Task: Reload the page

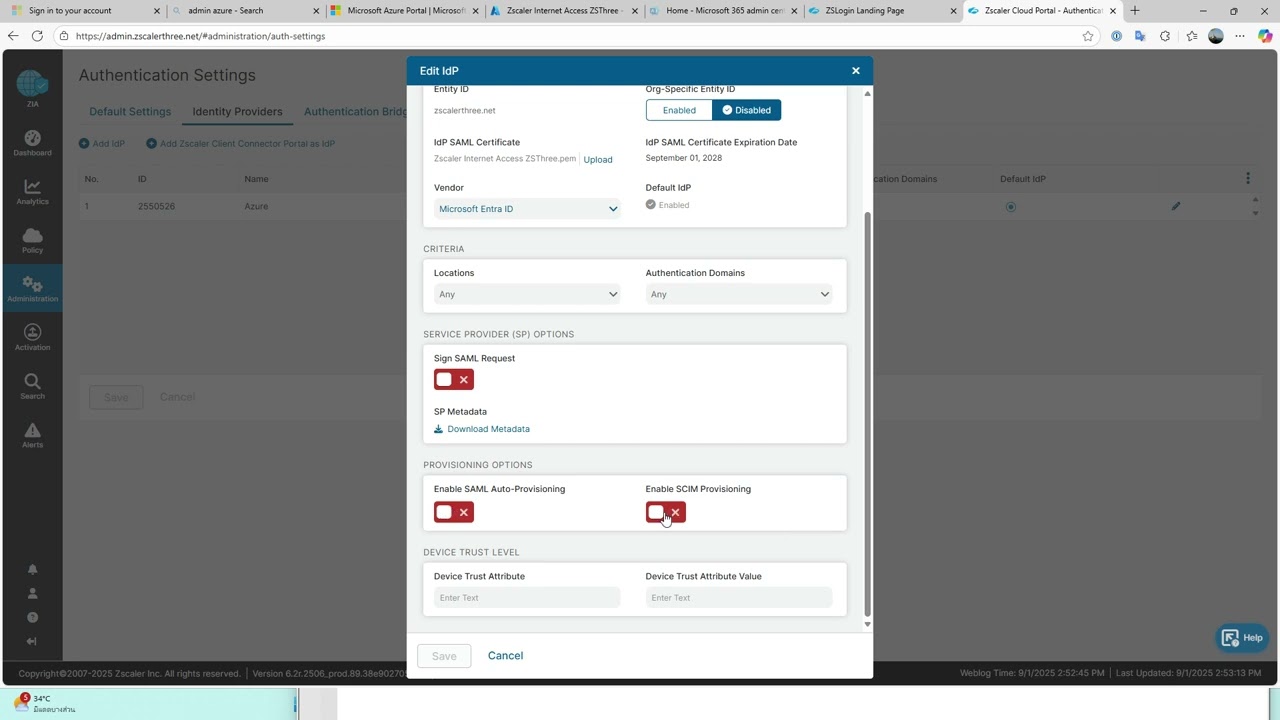Action: (37, 36)
